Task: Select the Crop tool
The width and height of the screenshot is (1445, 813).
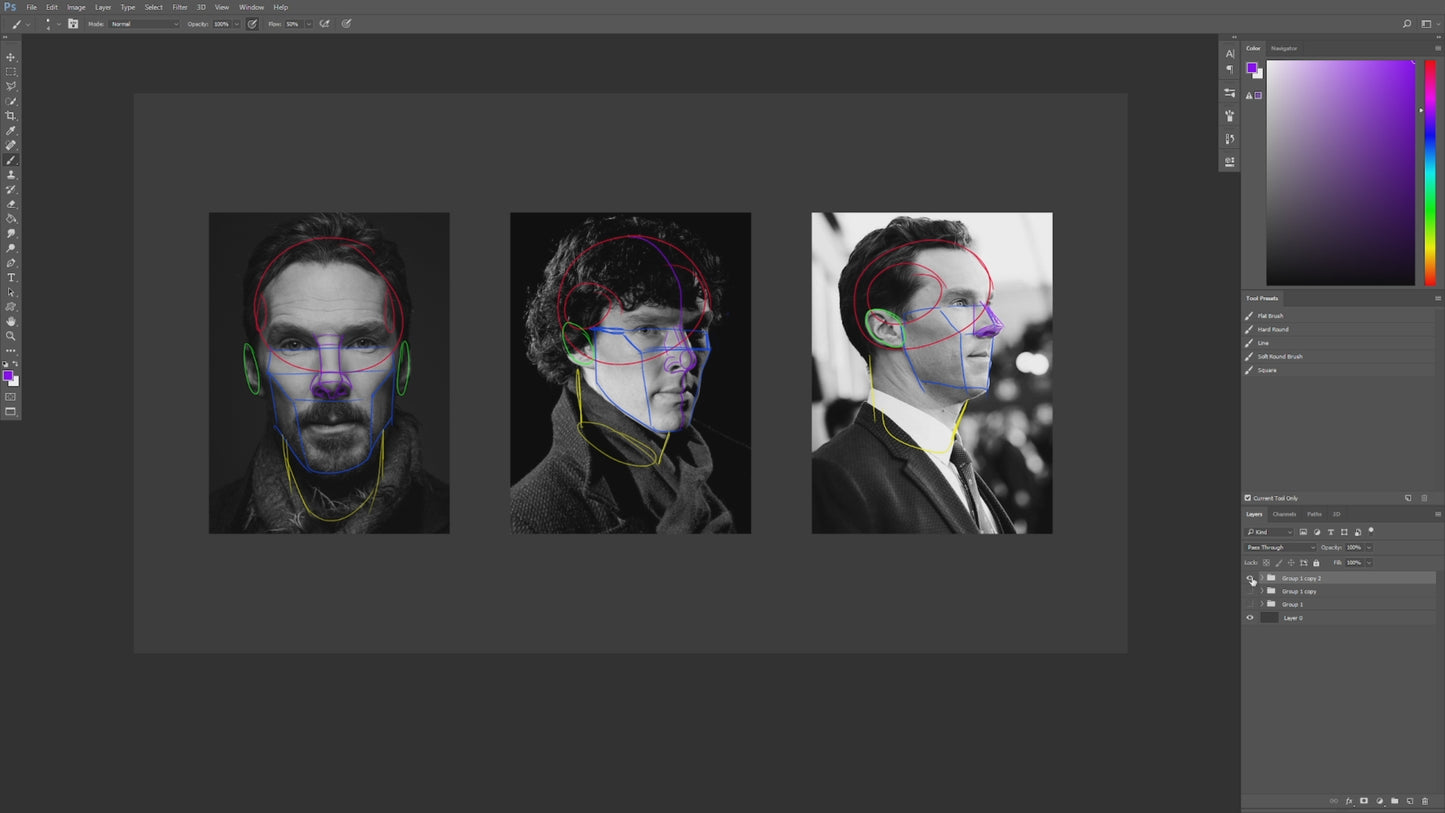Action: click(x=11, y=115)
